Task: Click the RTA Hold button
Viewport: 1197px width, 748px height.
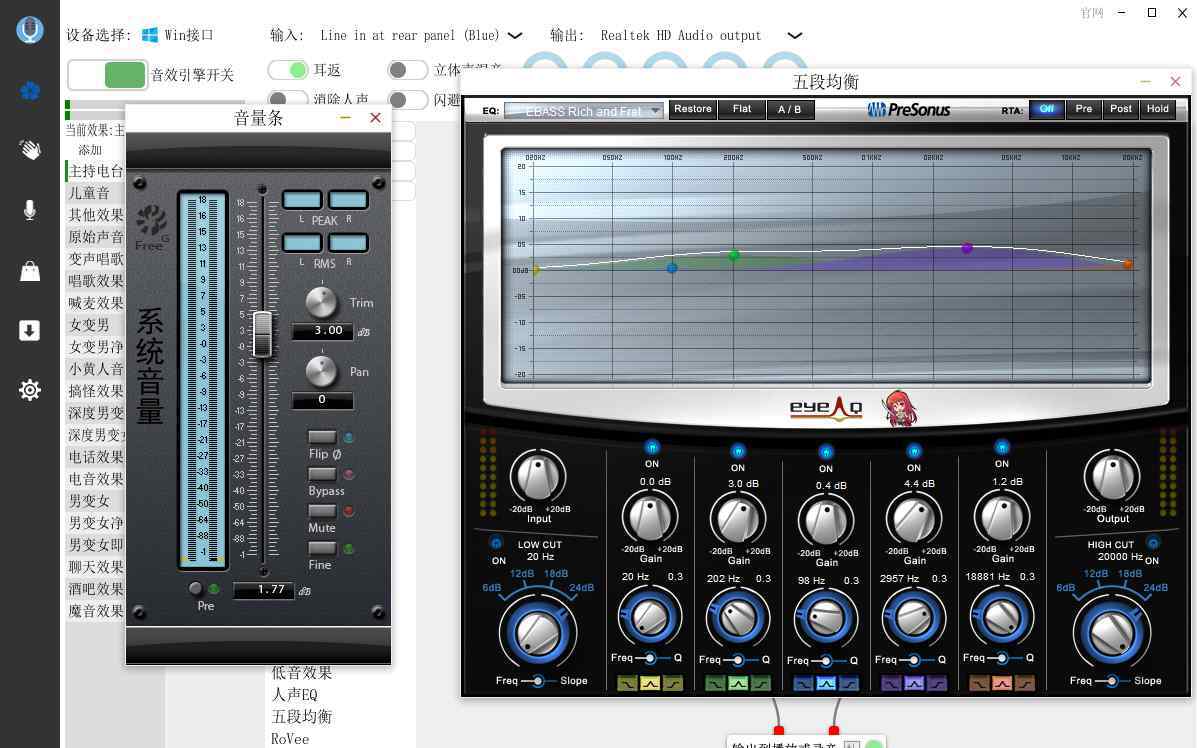Action: [1158, 109]
